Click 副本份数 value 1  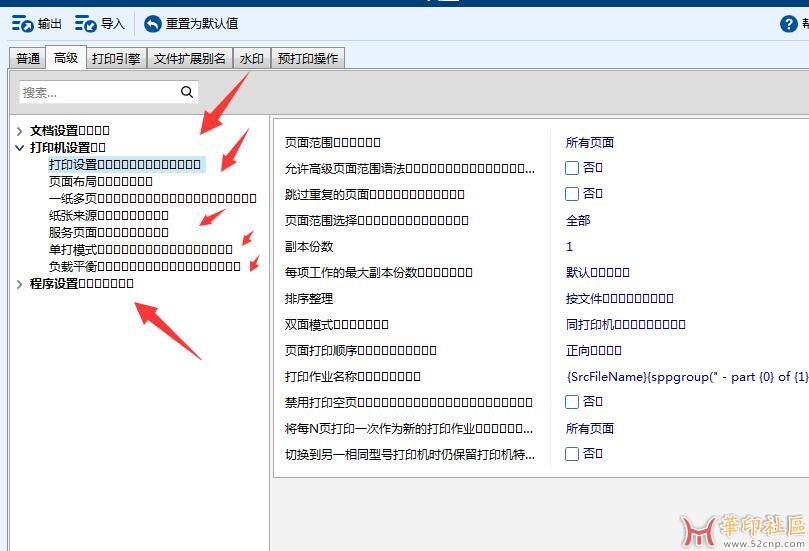pyautogui.click(x=569, y=247)
